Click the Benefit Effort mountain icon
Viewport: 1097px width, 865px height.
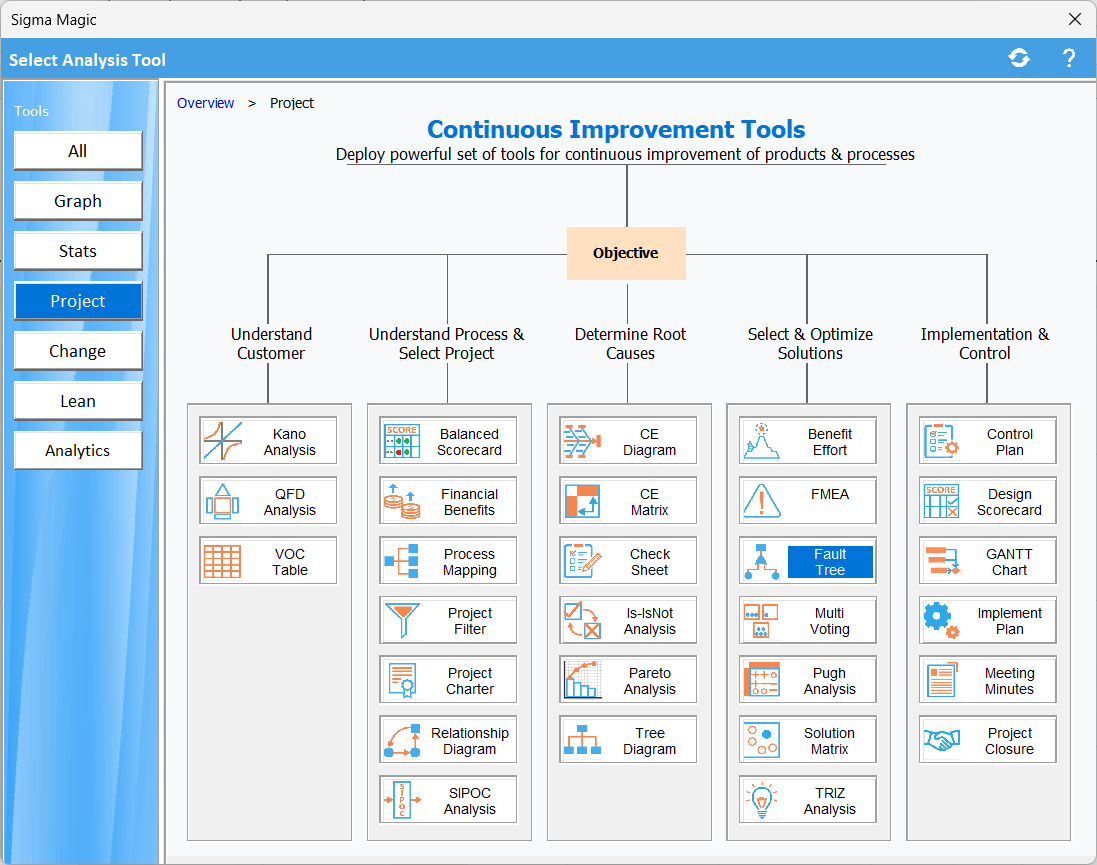pyautogui.click(x=761, y=441)
